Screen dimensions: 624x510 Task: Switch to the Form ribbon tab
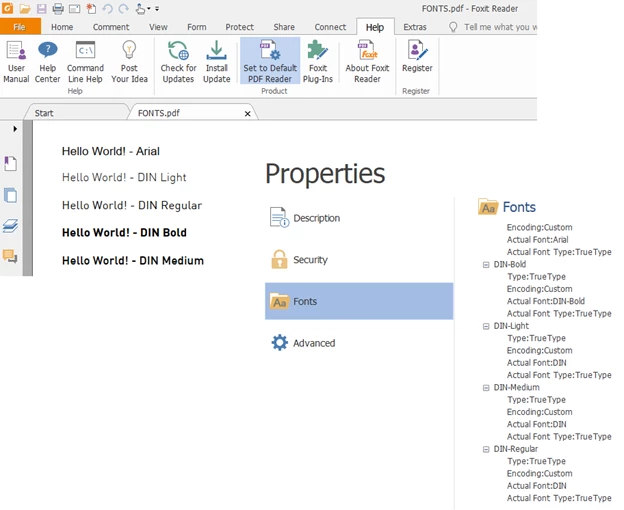coord(197,27)
